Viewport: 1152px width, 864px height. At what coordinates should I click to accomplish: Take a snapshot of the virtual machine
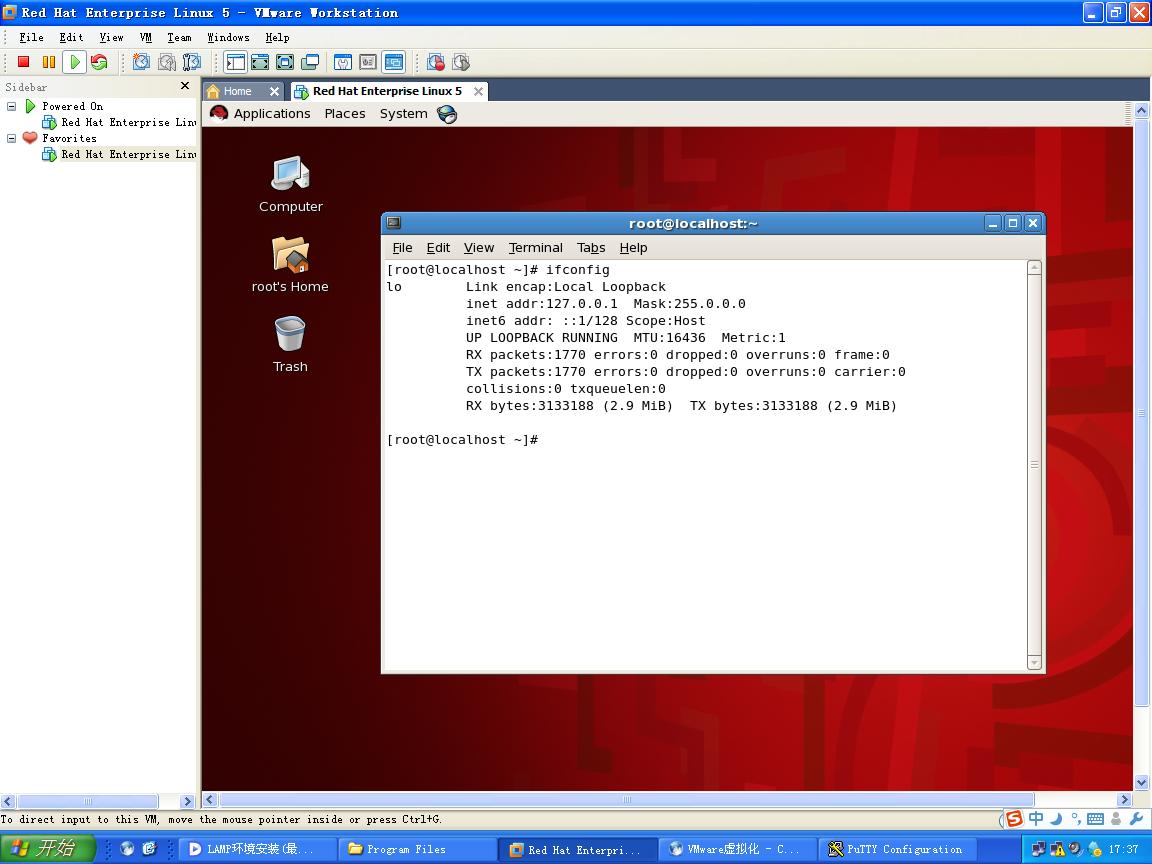(x=141, y=62)
